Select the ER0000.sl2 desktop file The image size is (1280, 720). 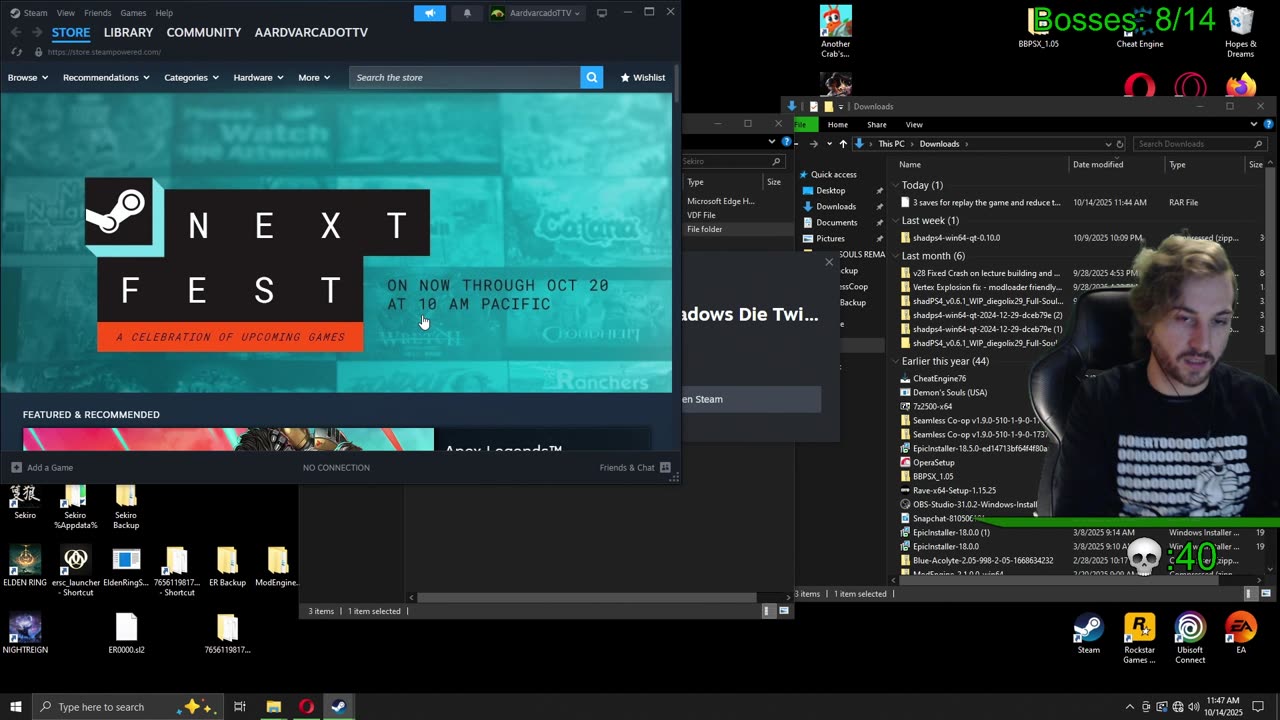click(127, 633)
